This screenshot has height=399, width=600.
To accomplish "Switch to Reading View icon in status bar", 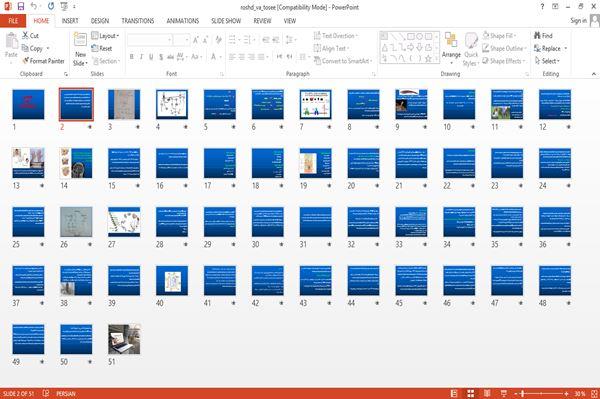I will [487, 394].
